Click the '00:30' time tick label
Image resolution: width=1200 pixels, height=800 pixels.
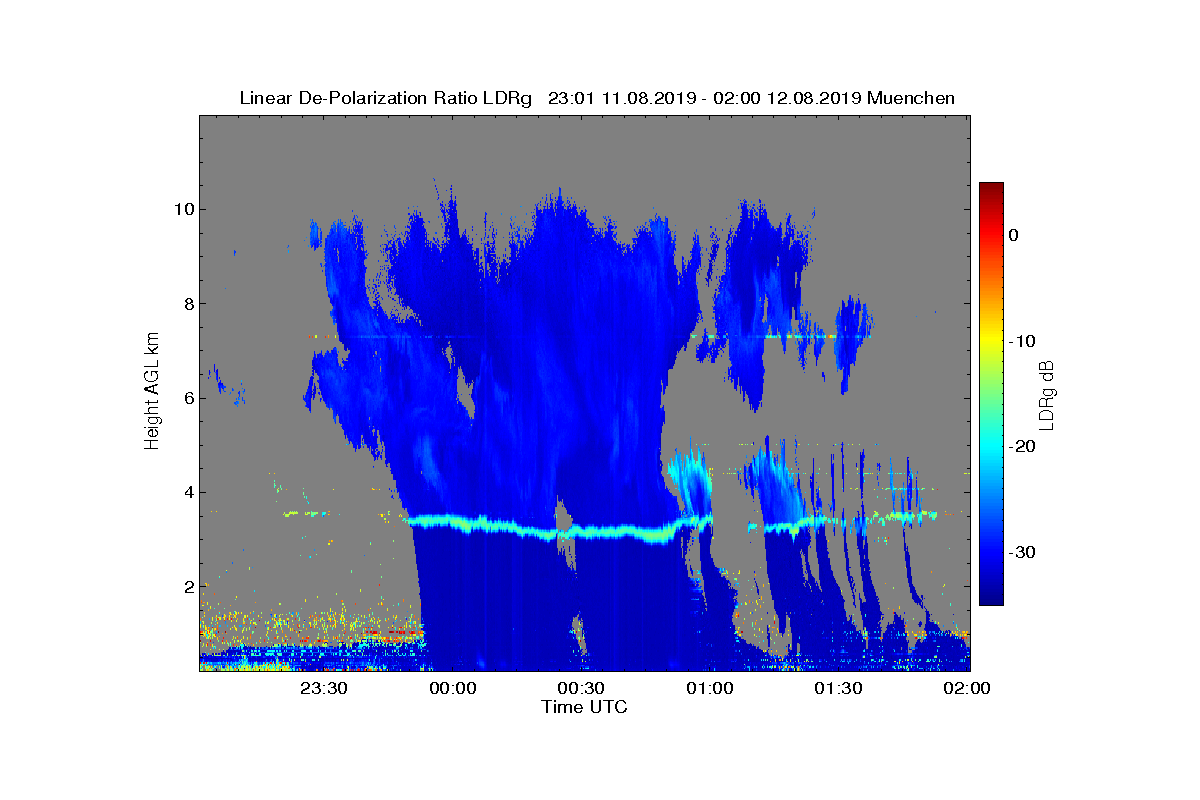581,688
